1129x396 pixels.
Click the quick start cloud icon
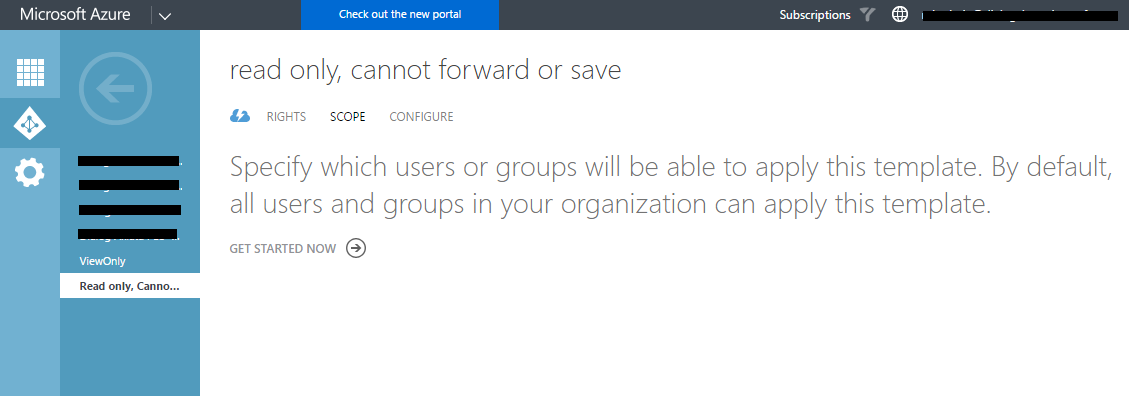pyautogui.click(x=240, y=116)
